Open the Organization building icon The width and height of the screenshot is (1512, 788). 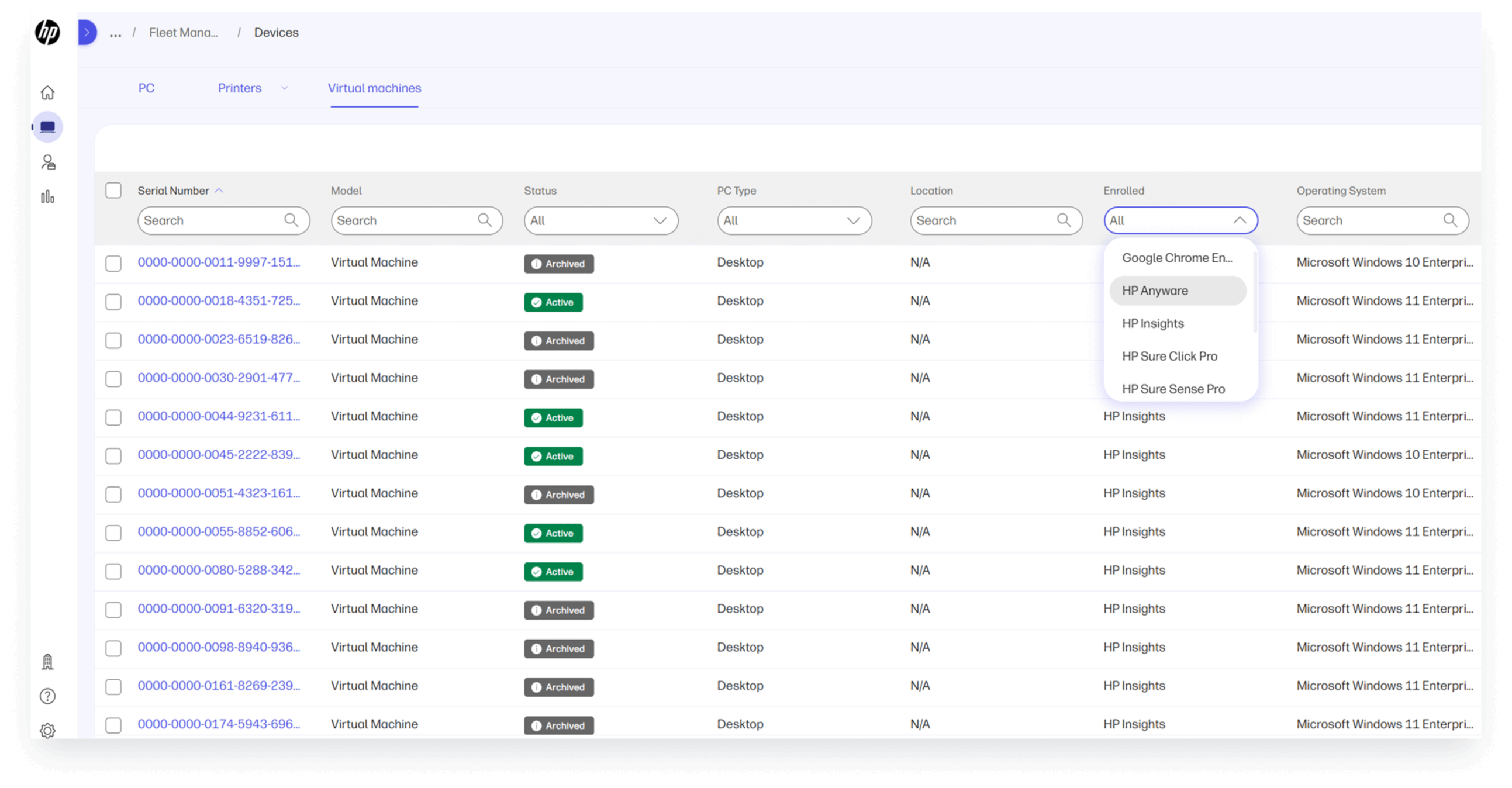coord(47,662)
